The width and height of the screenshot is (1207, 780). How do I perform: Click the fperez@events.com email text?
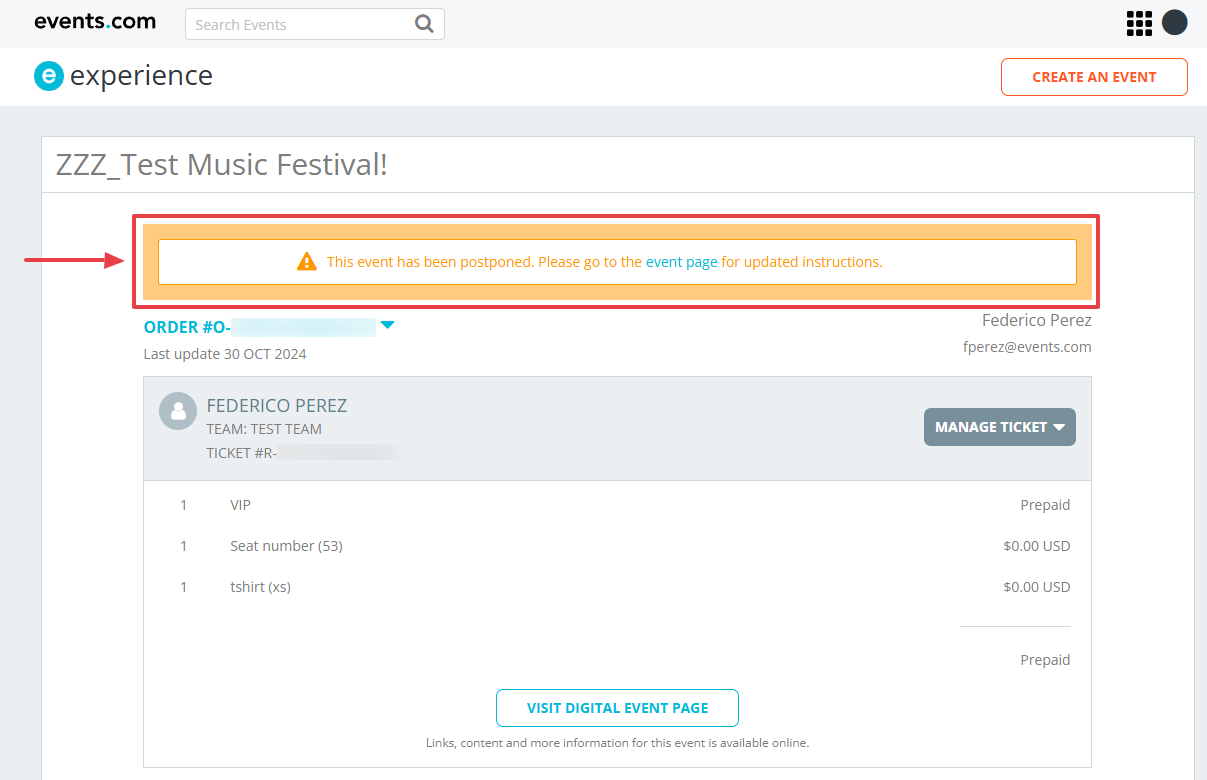(x=1027, y=347)
